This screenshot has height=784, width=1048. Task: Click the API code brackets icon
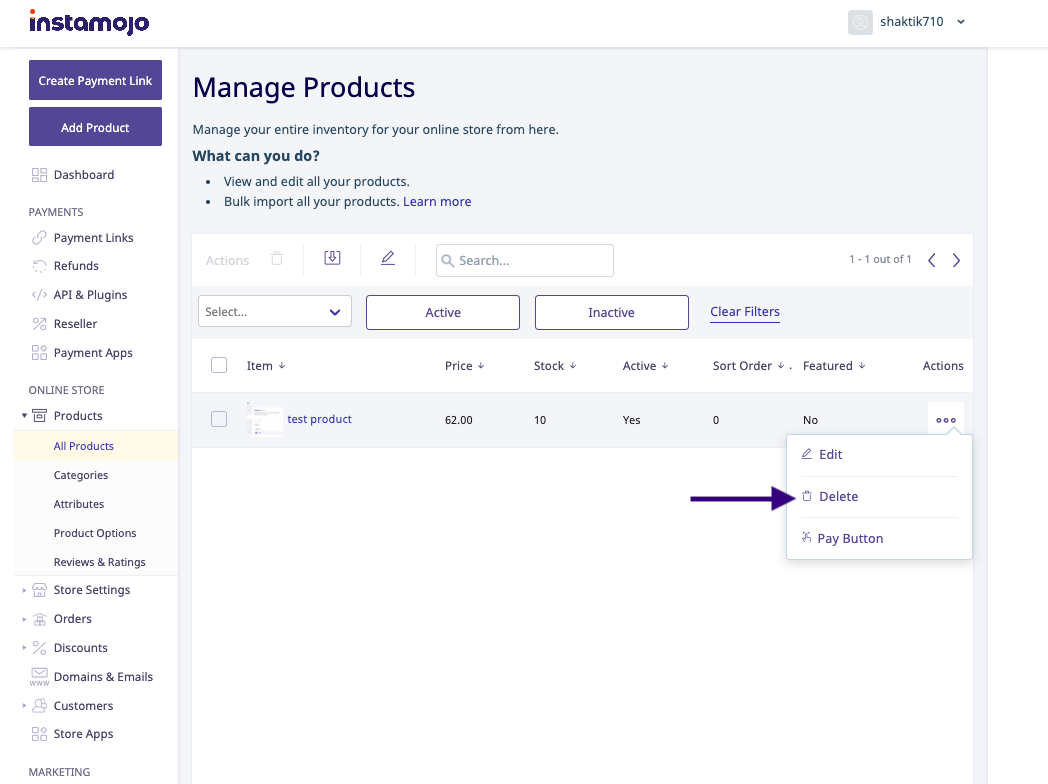tap(39, 295)
